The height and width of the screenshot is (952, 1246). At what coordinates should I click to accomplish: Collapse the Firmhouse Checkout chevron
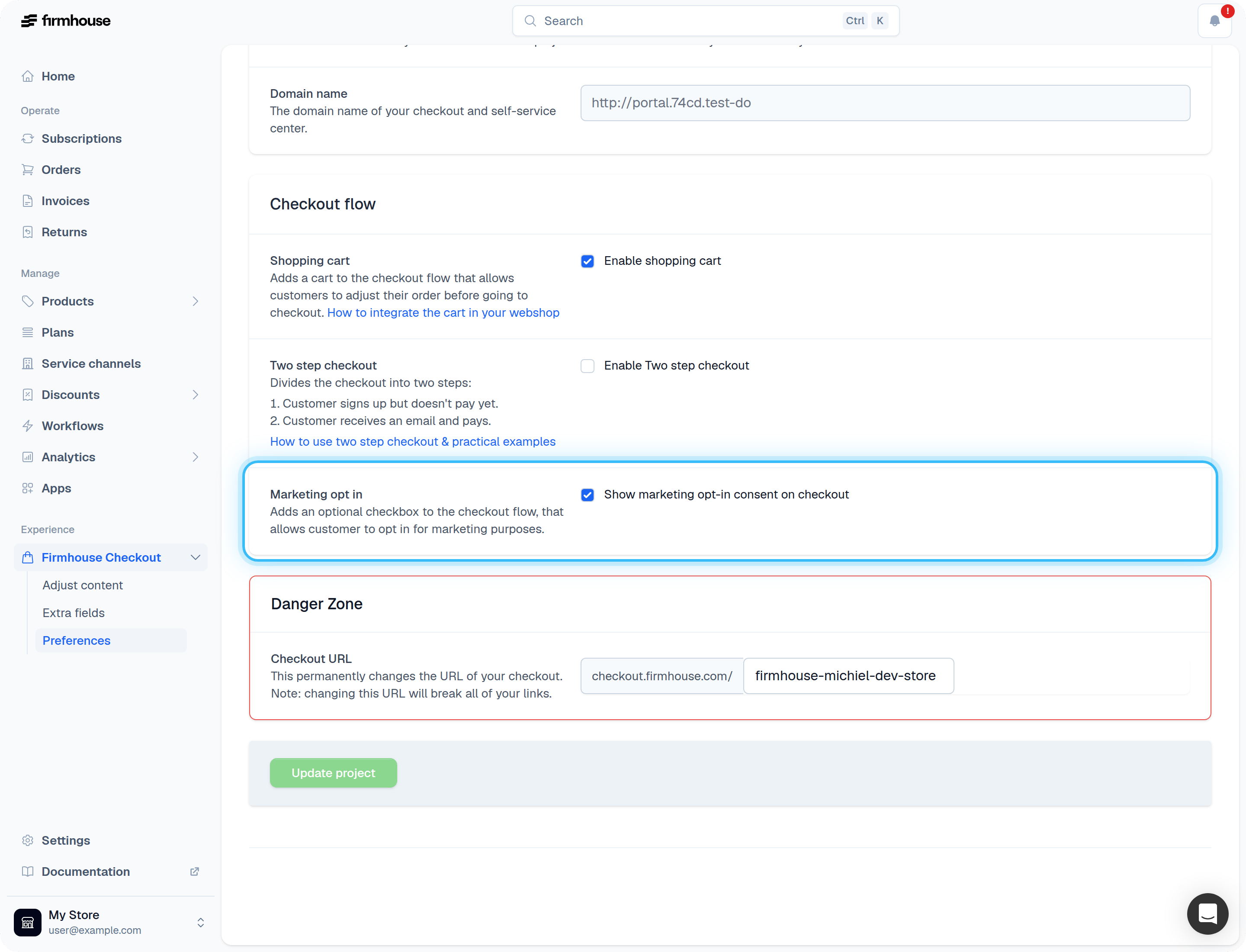196,557
